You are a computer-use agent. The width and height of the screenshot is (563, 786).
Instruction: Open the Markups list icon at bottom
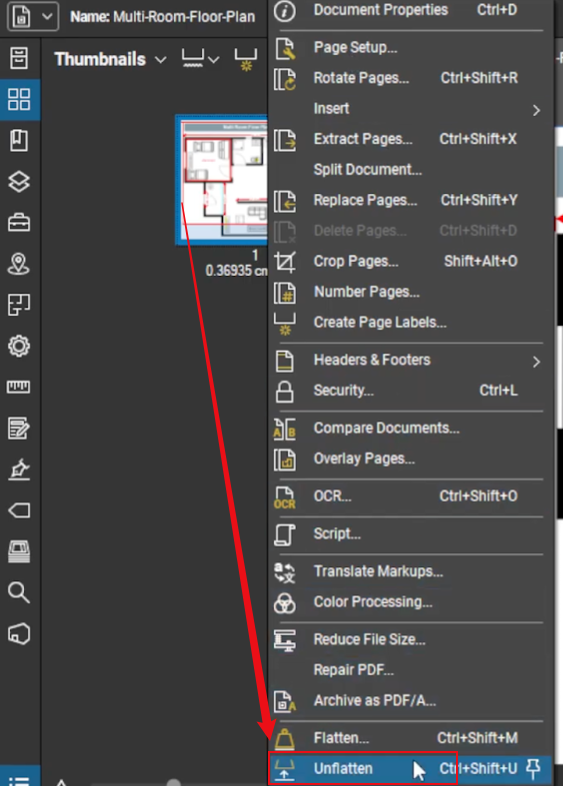click(19, 780)
